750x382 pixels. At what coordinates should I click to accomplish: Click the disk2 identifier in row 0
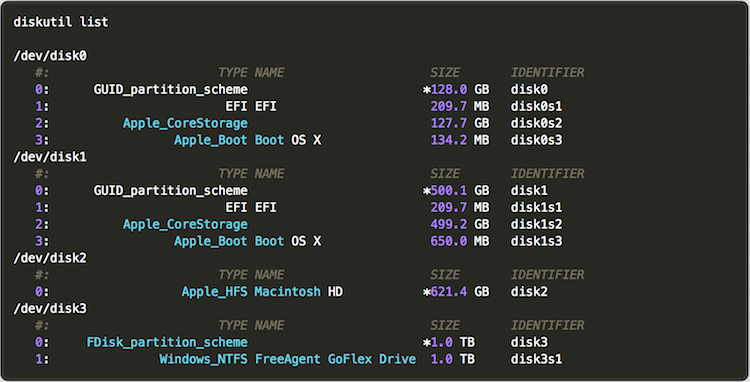point(529,292)
